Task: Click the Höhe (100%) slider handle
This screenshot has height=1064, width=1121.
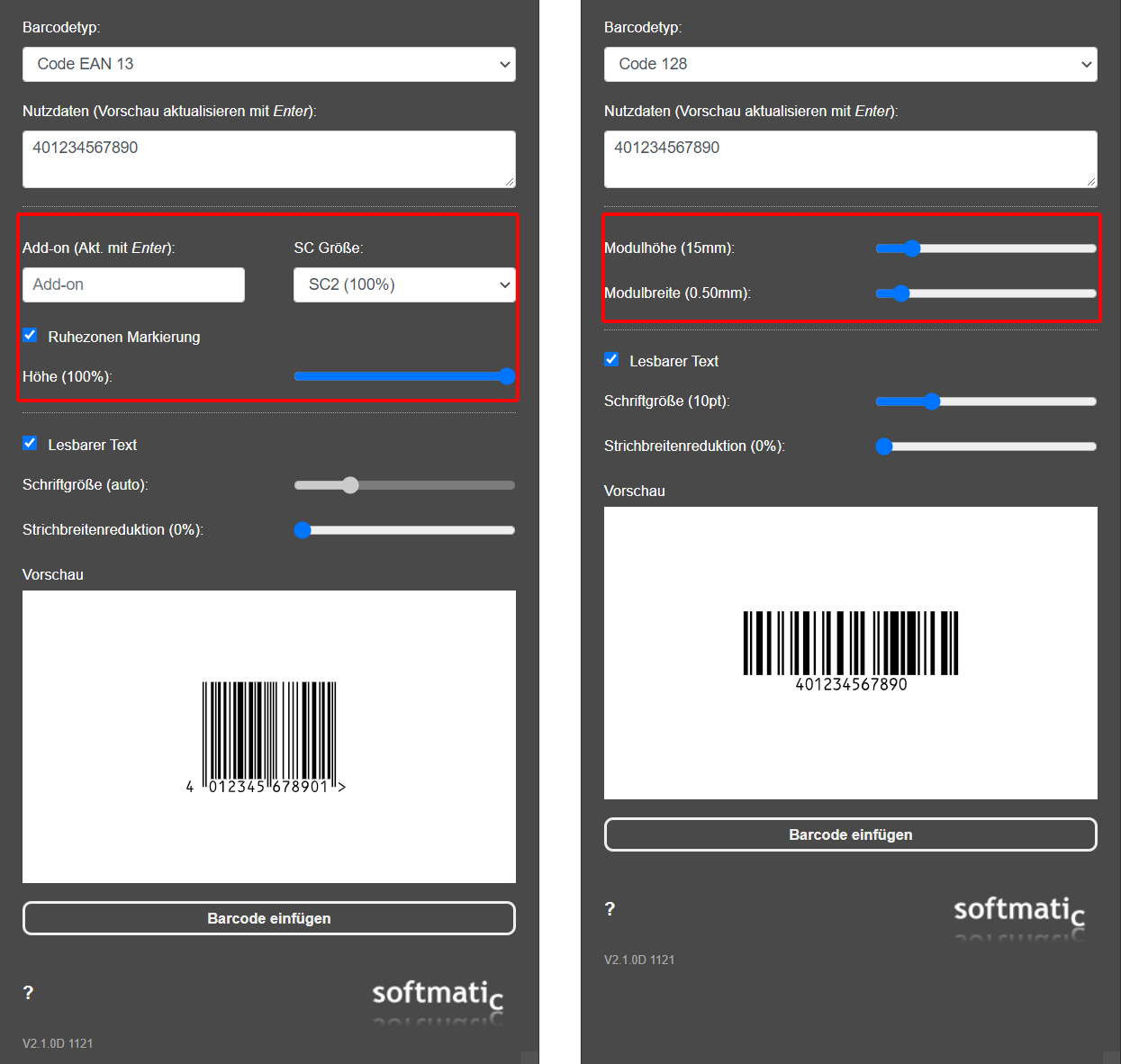Action: click(x=507, y=376)
